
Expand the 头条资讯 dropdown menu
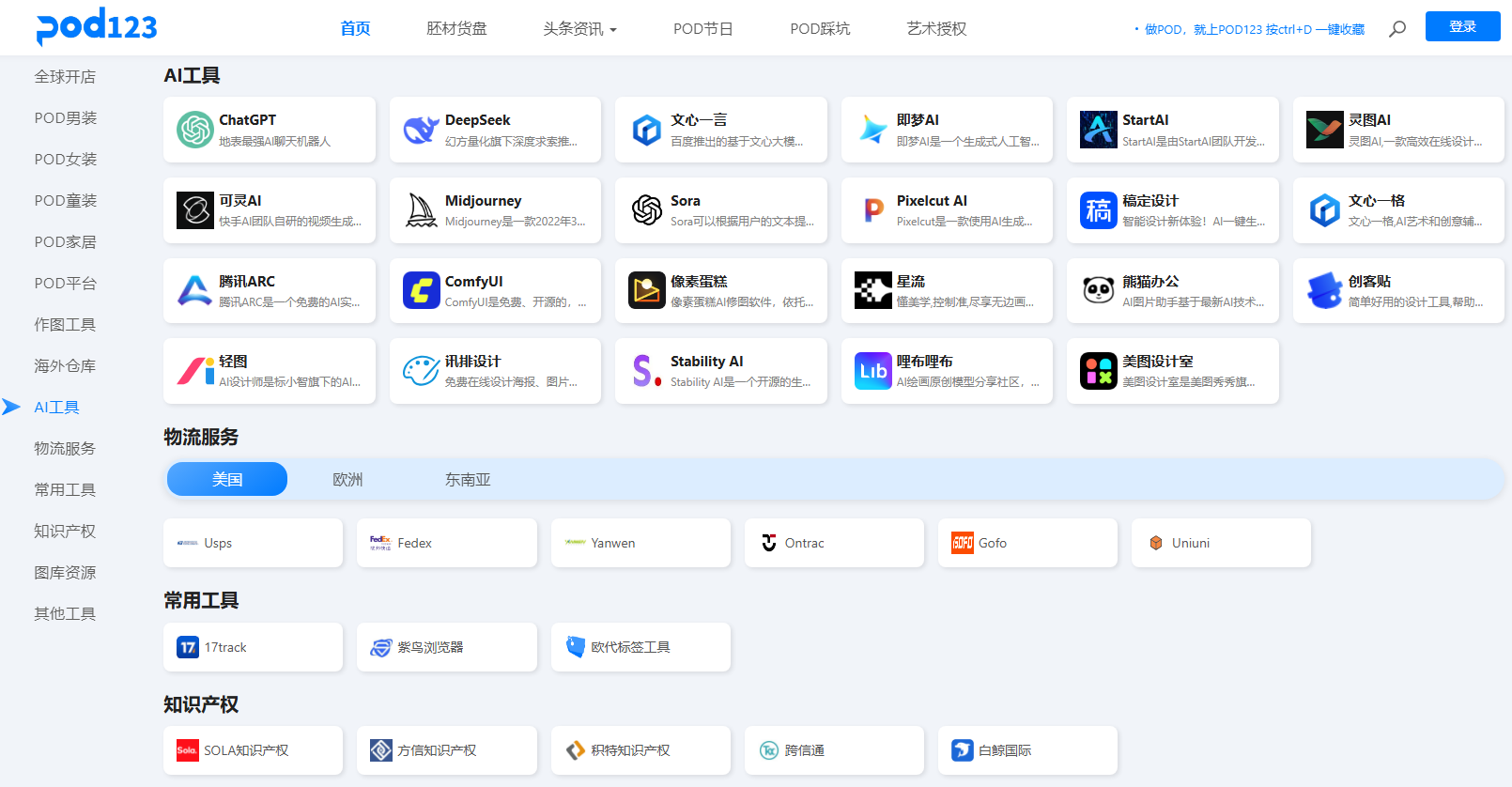point(579,29)
